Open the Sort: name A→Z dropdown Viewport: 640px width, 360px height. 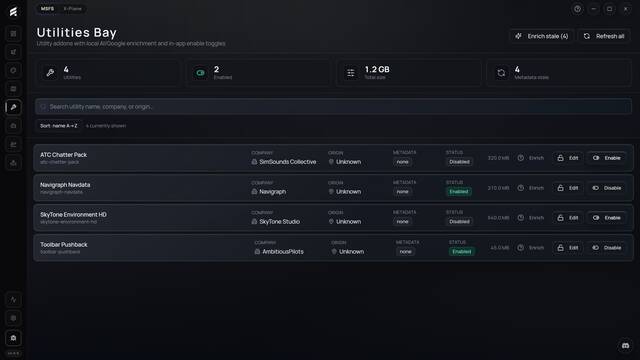tap(58, 126)
